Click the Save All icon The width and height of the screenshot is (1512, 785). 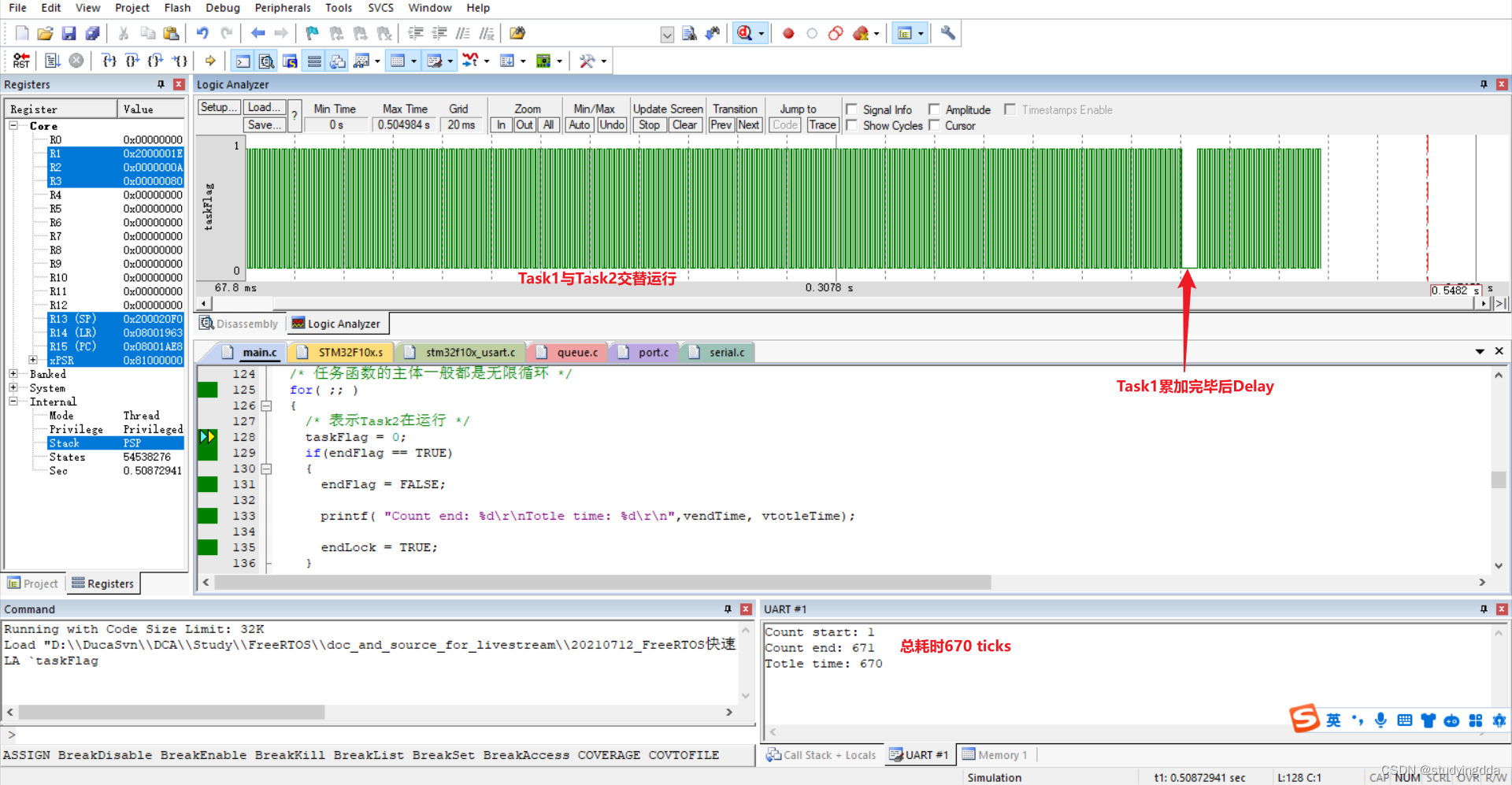tap(92, 33)
